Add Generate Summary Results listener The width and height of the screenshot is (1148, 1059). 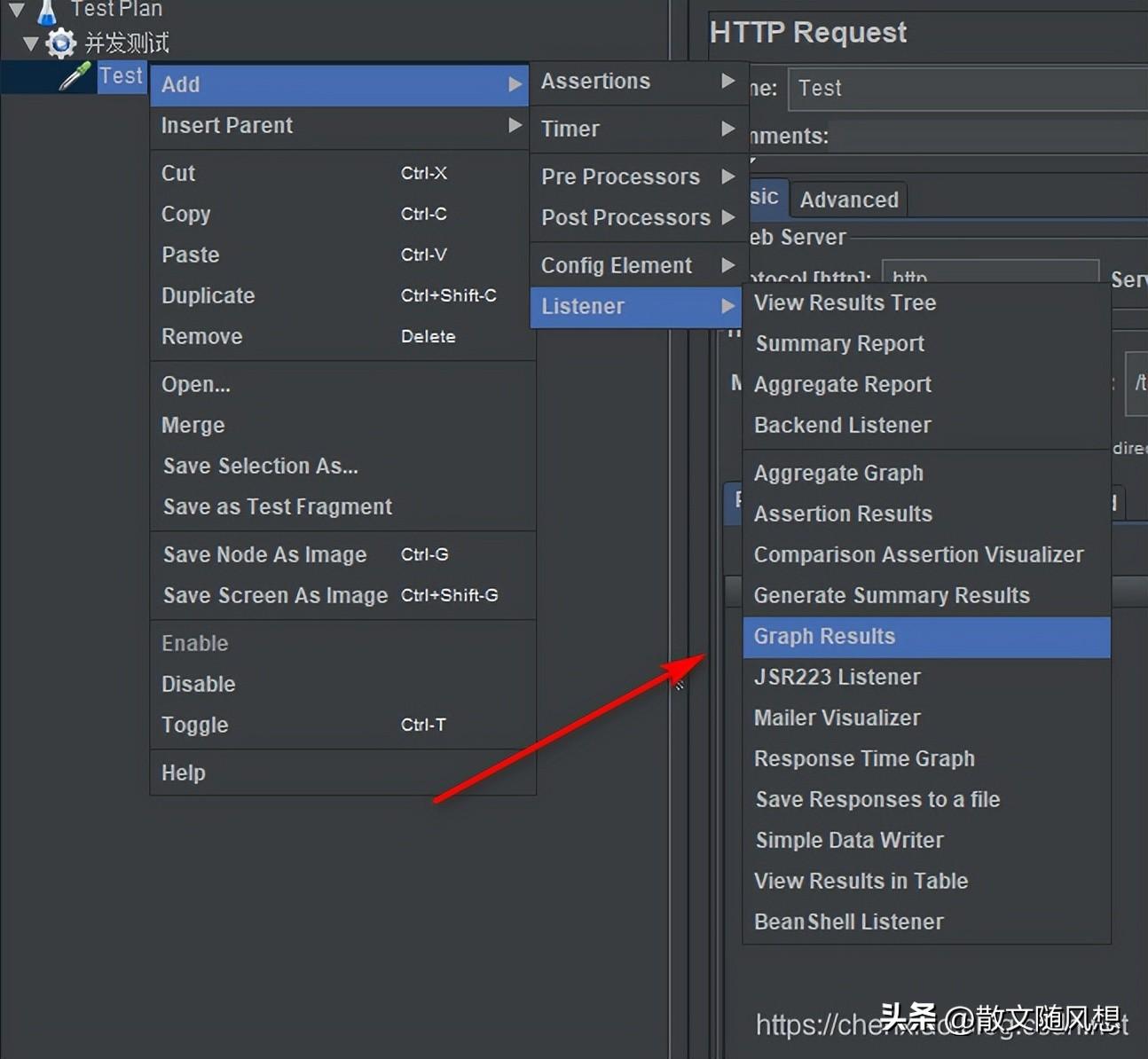[926, 596]
